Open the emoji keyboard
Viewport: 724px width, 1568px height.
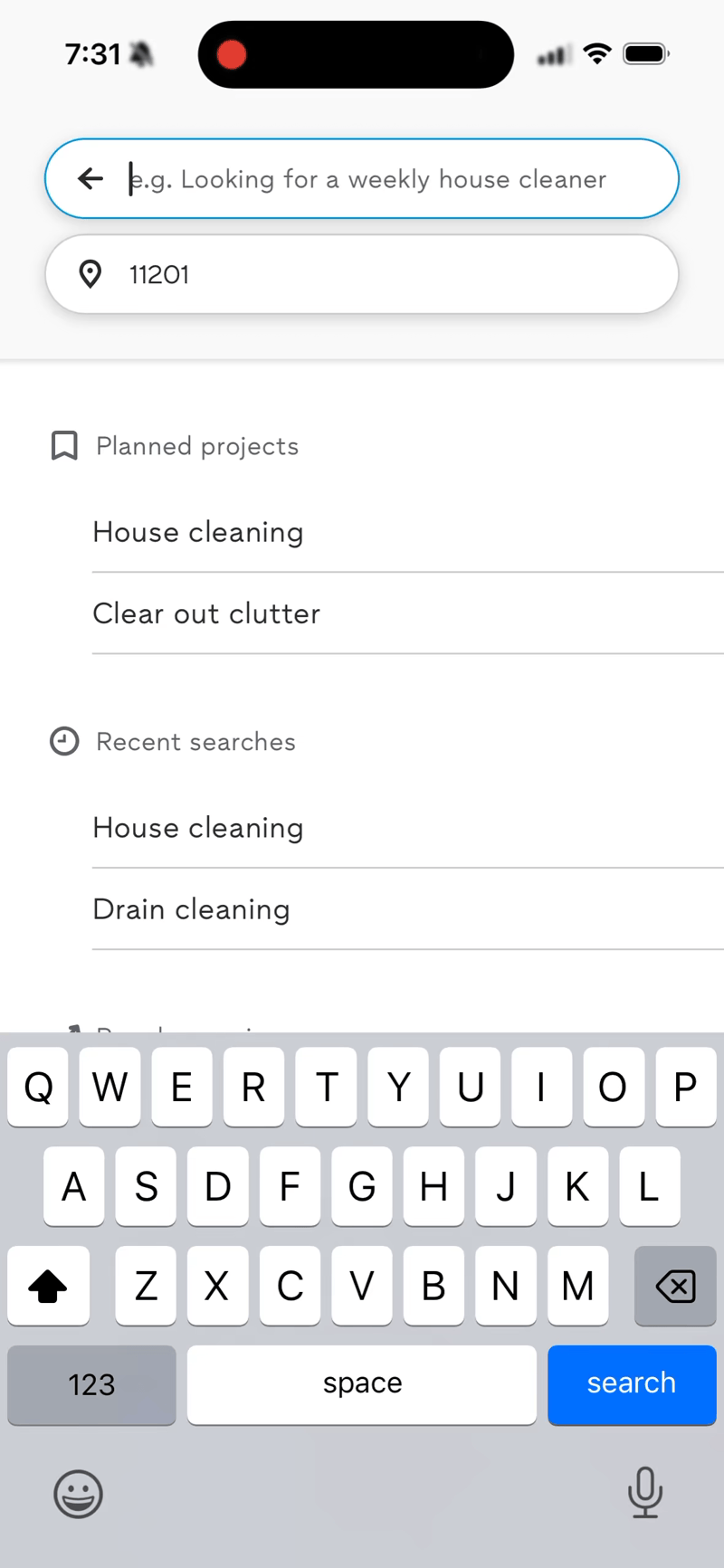click(x=79, y=1493)
